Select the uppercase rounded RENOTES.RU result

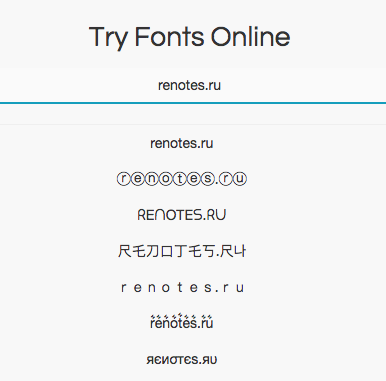tap(182, 215)
